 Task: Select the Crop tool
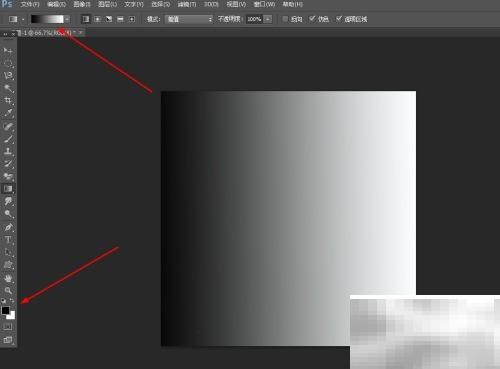tap(8, 100)
